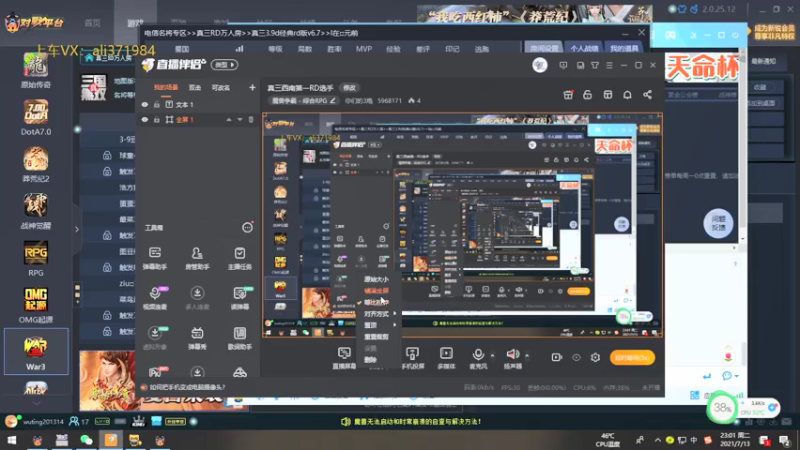Toggle the lock on 全屏 1 source
Image resolution: width=800 pixels, height=450 pixels.
(x=157, y=119)
